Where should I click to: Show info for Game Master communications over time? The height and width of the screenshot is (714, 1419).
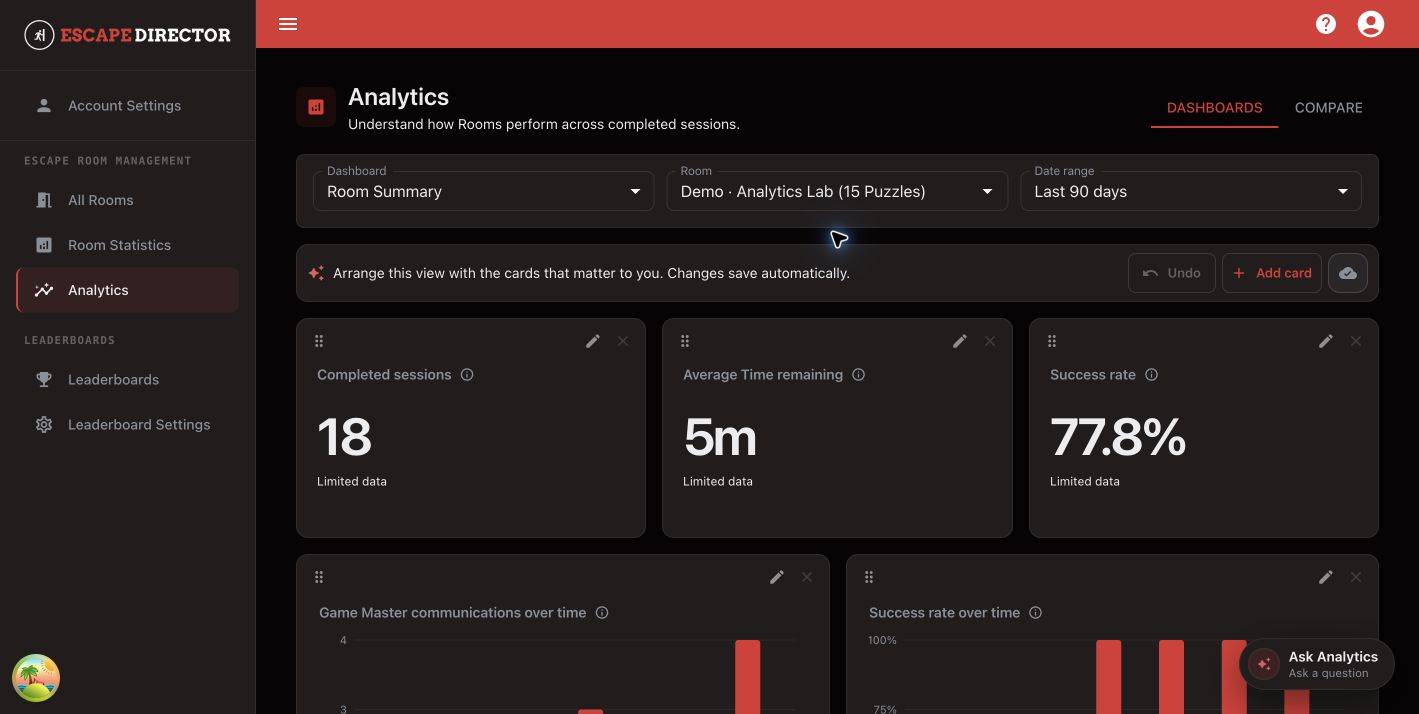click(x=602, y=613)
